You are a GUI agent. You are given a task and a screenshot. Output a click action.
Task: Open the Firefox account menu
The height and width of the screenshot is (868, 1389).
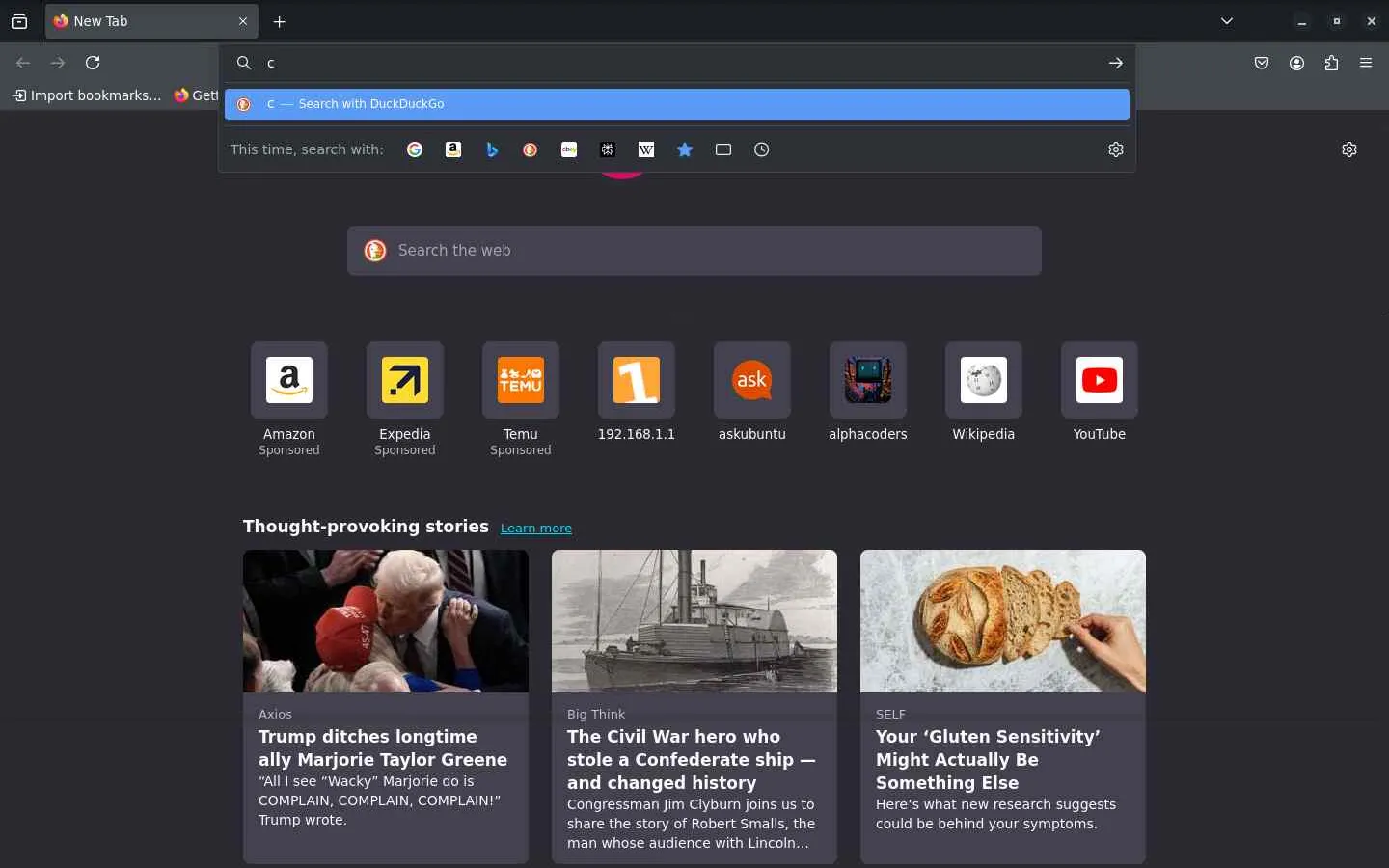pos(1296,63)
